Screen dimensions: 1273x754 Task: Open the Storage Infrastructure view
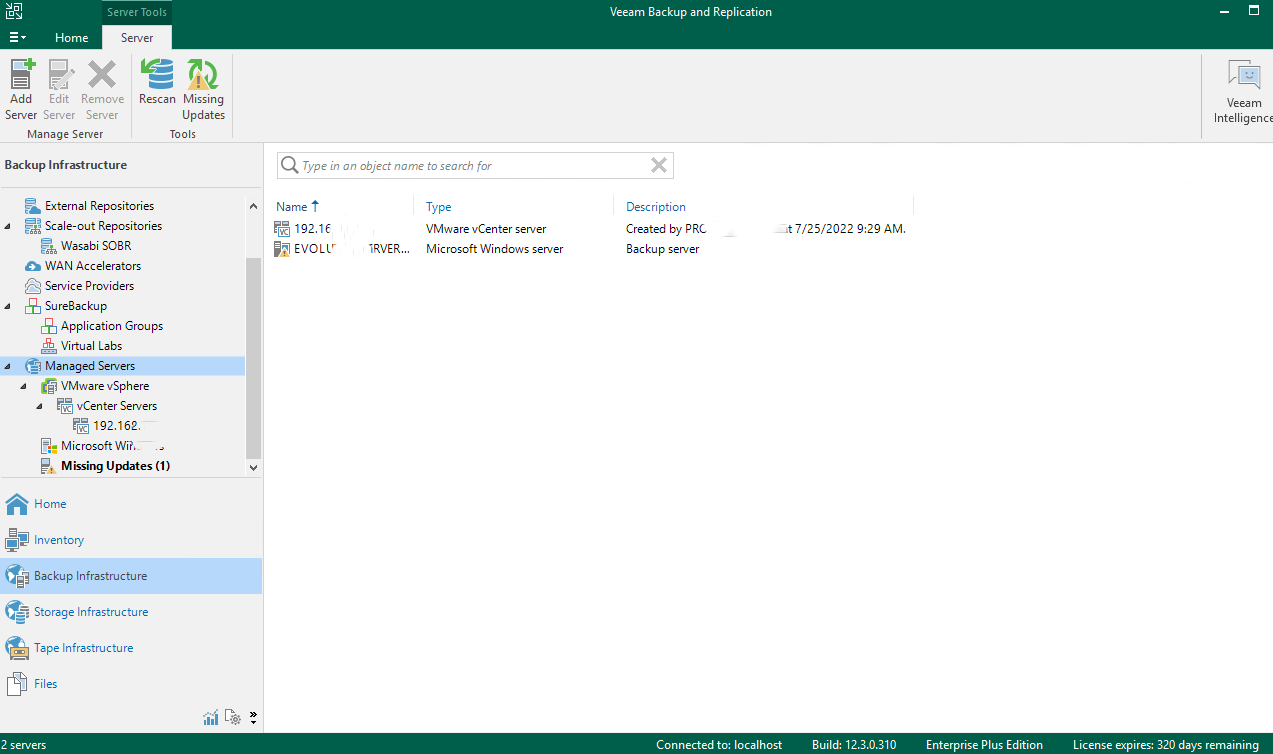pos(90,612)
